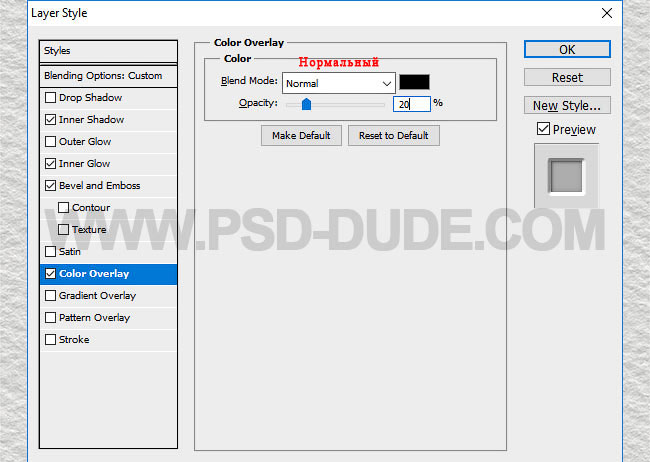Select the Styles entry in the list

click(108, 51)
